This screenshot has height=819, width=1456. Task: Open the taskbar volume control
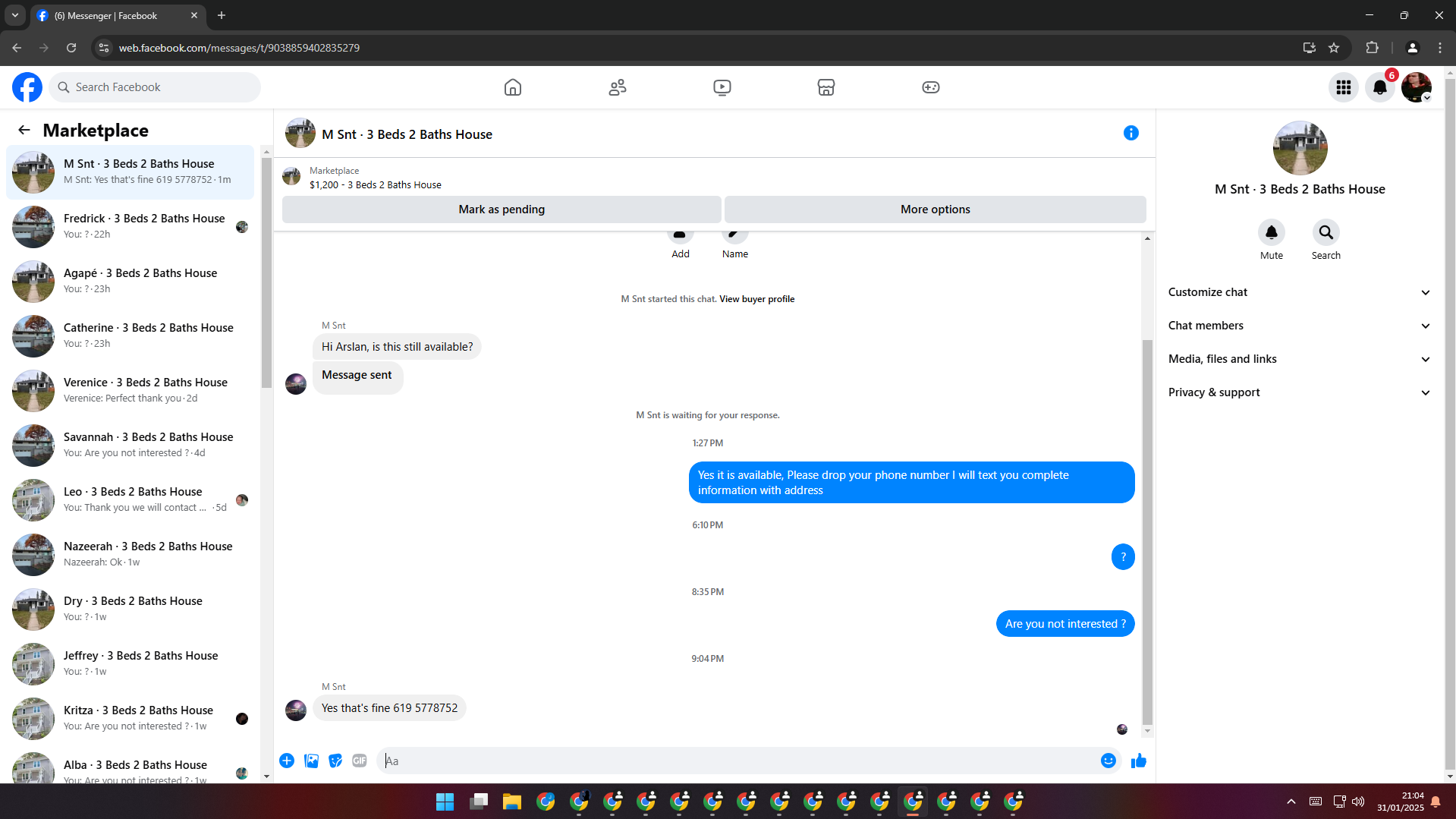[1358, 802]
